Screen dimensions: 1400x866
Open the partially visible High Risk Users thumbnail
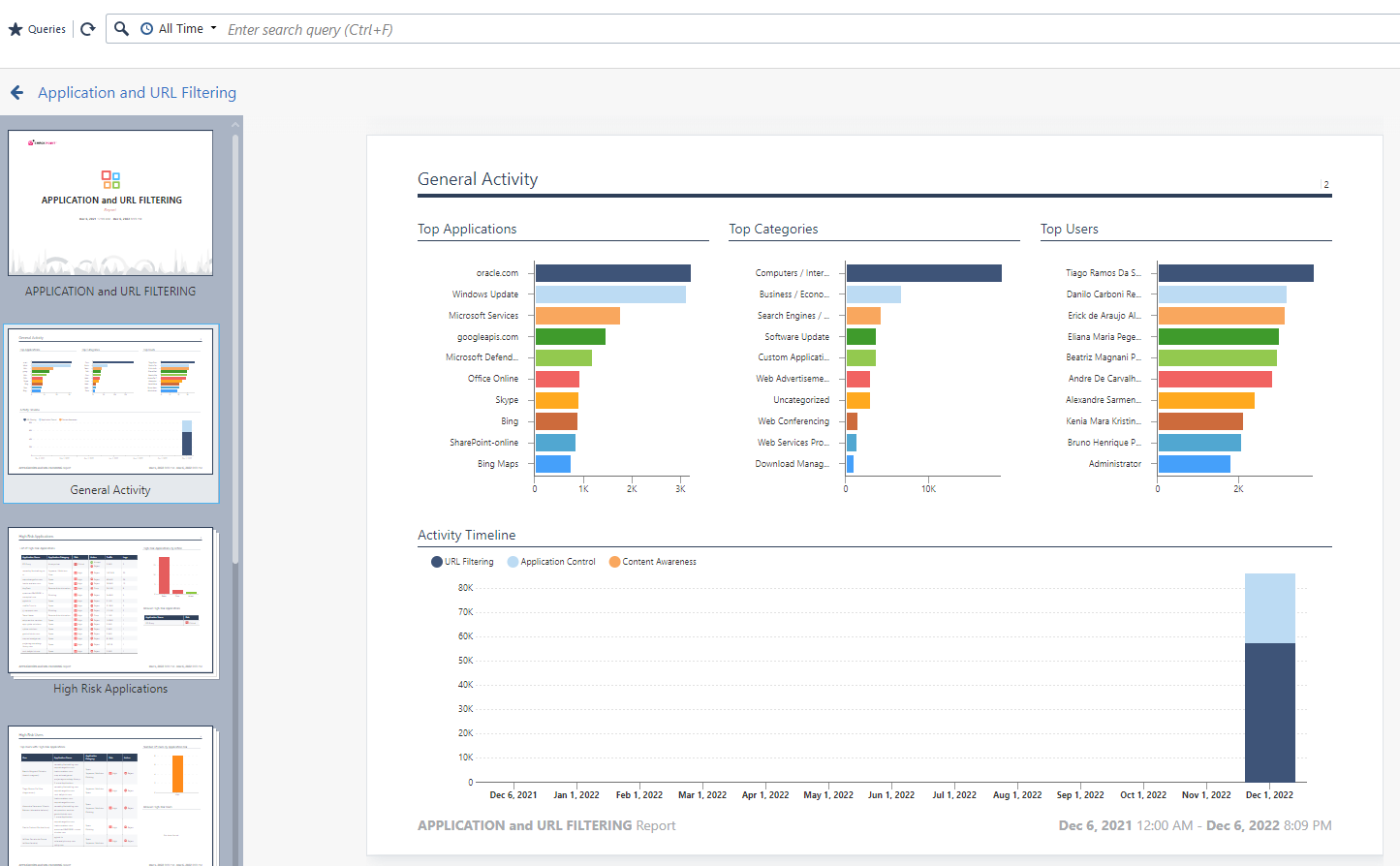pyautogui.click(x=109, y=796)
